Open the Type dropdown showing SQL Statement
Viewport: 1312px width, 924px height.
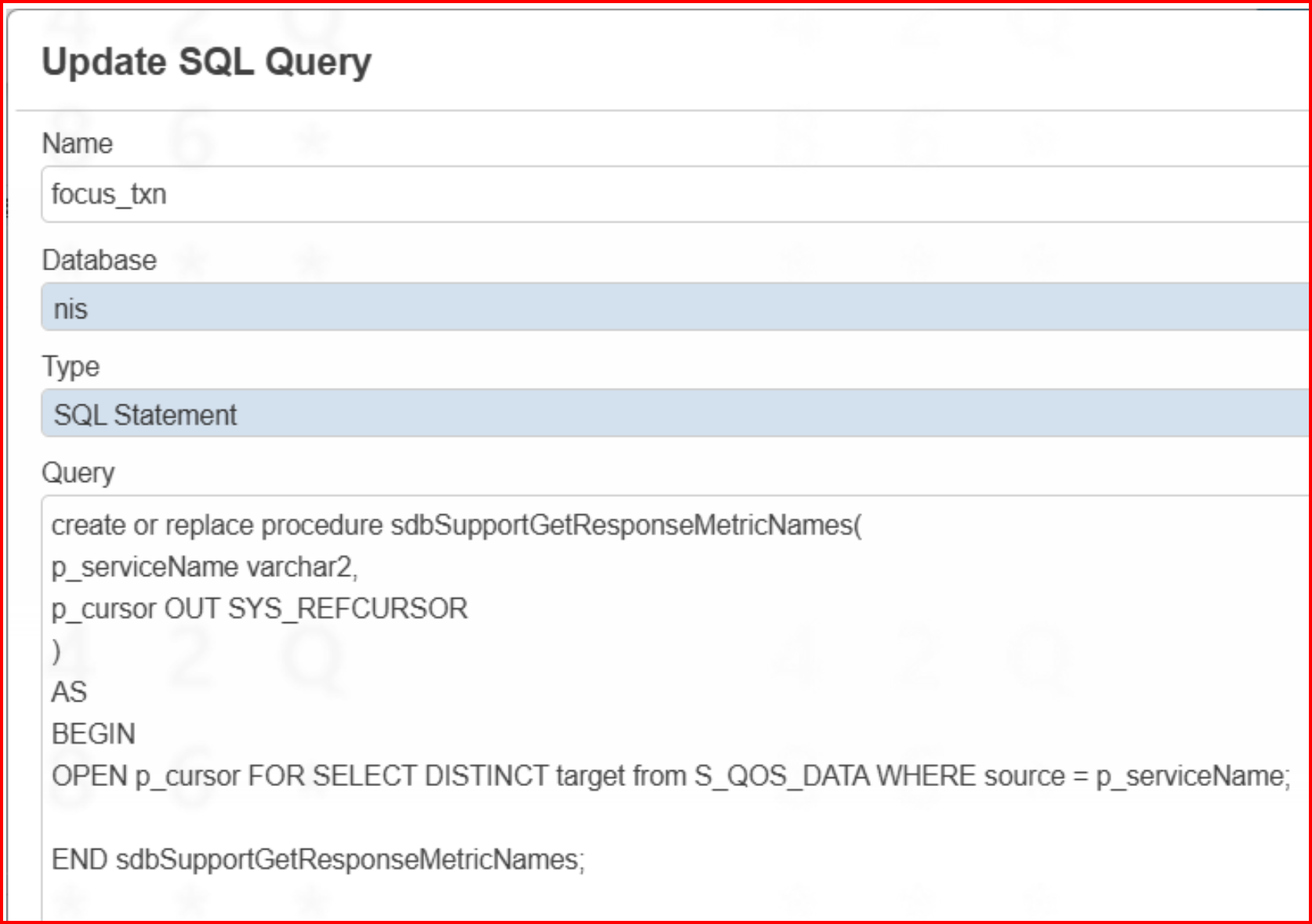pyautogui.click(x=674, y=413)
